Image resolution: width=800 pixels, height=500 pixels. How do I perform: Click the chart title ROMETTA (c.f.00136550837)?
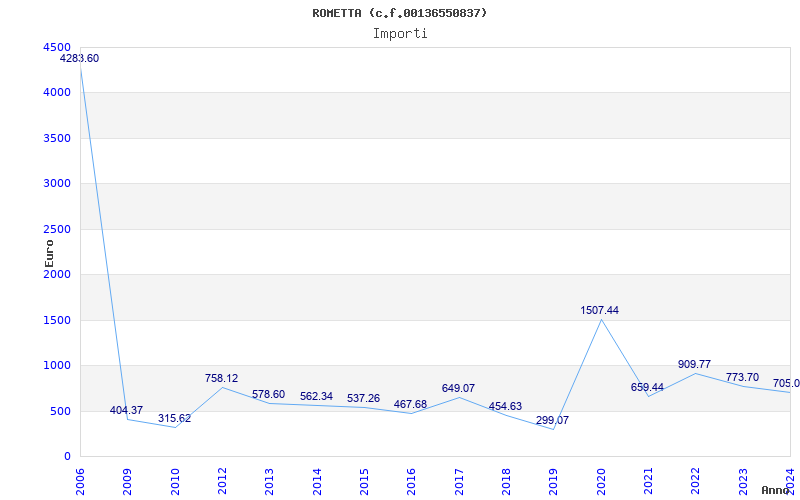[x=400, y=13]
